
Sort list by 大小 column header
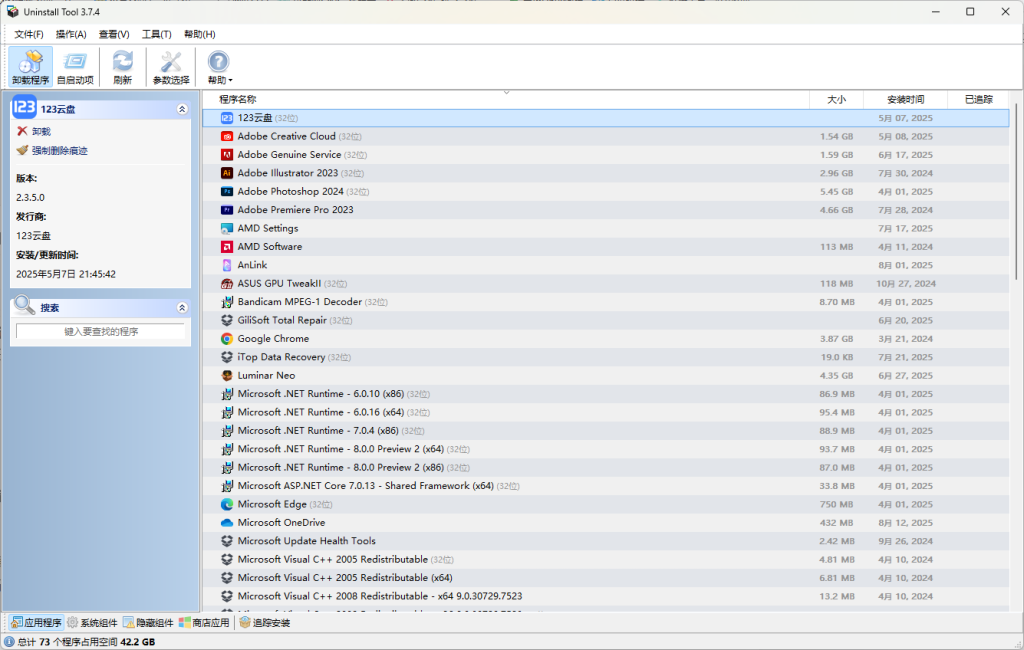pos(836,99)
